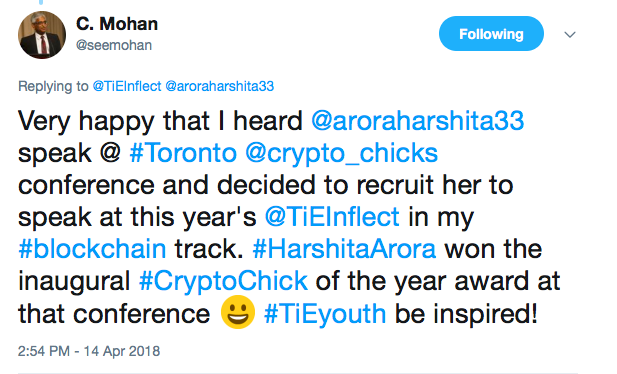
Task: Open the tweet options chevron menu
Action: pyautogui.click(x=570, y=35)
